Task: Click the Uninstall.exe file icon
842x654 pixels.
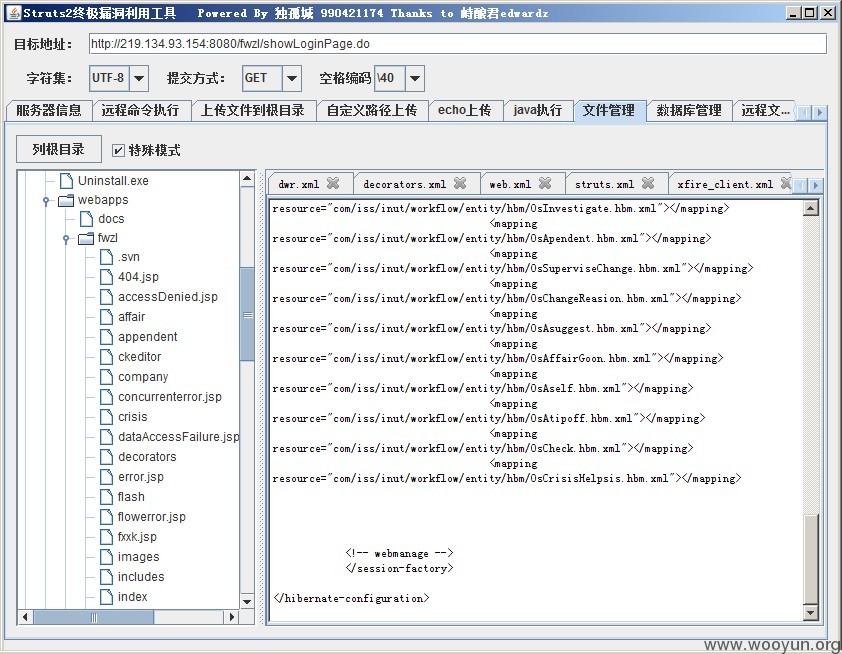Action: coord(66,181)
